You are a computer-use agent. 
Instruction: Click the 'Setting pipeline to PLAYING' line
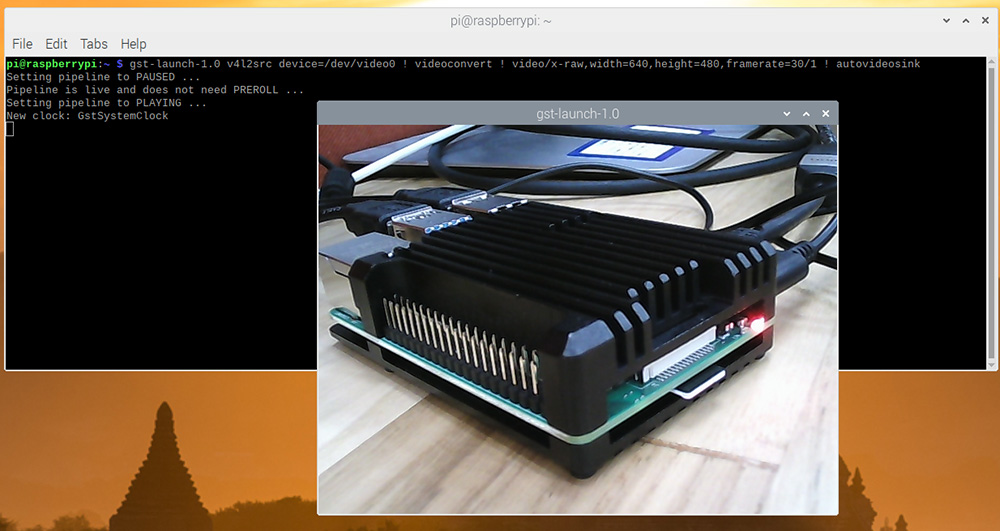pos(107,103)
